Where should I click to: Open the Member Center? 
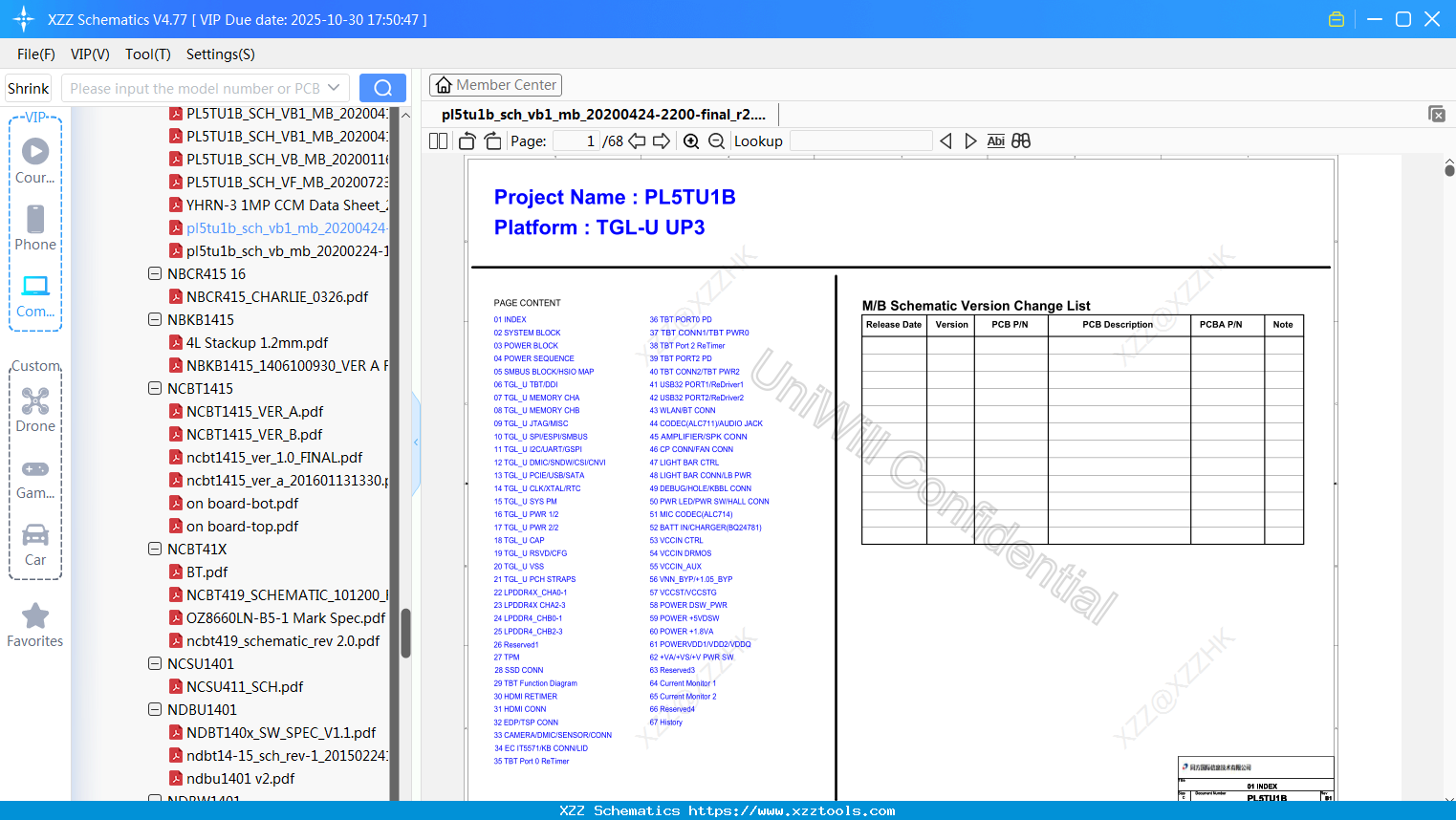495,85
